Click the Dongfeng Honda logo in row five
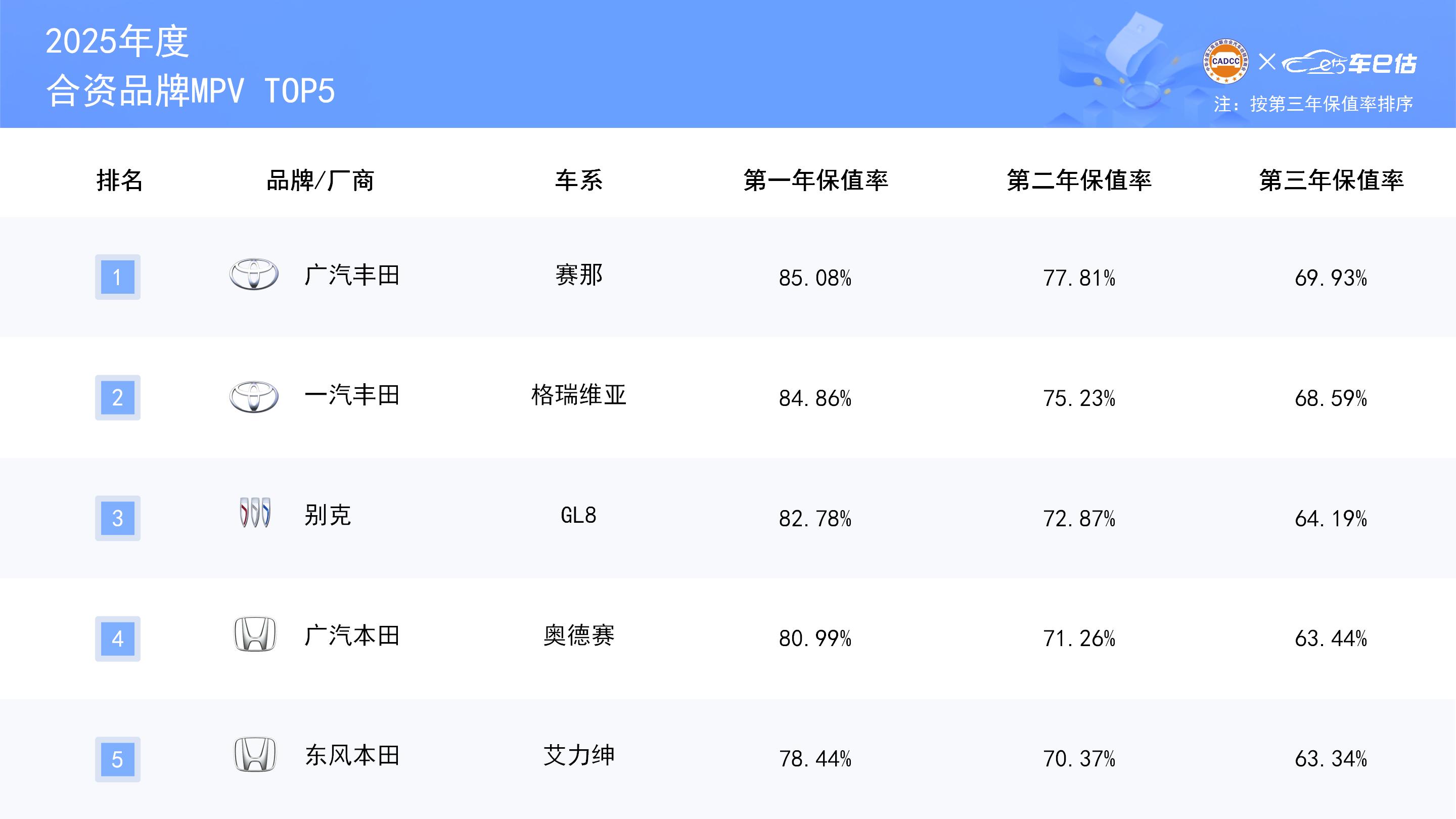The height and width of the screenshot is (819, 1456). [255, 755]
